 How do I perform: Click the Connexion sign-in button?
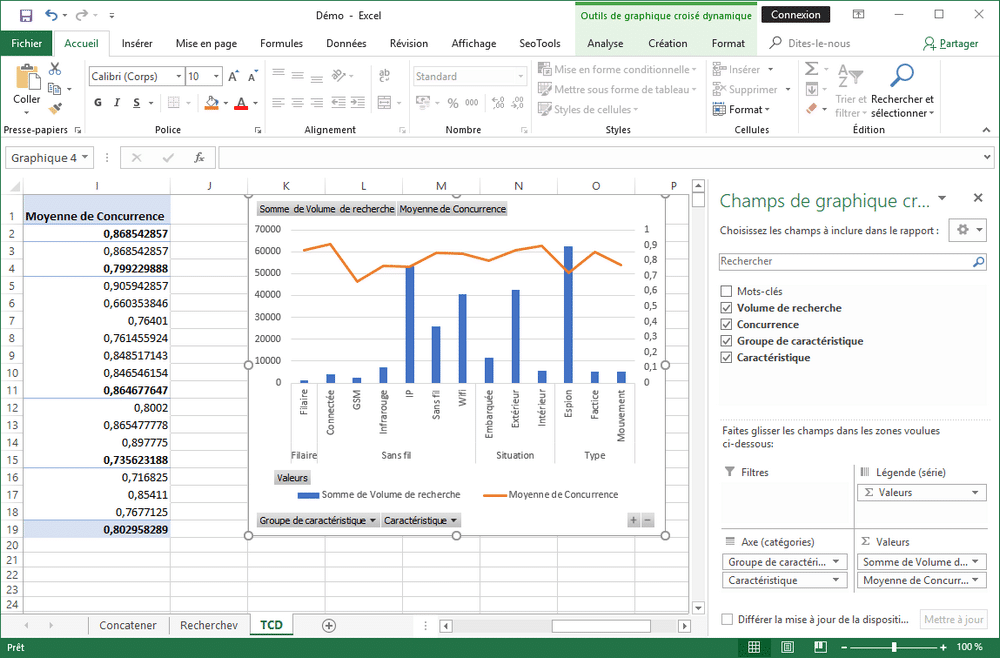pos(795,15)
